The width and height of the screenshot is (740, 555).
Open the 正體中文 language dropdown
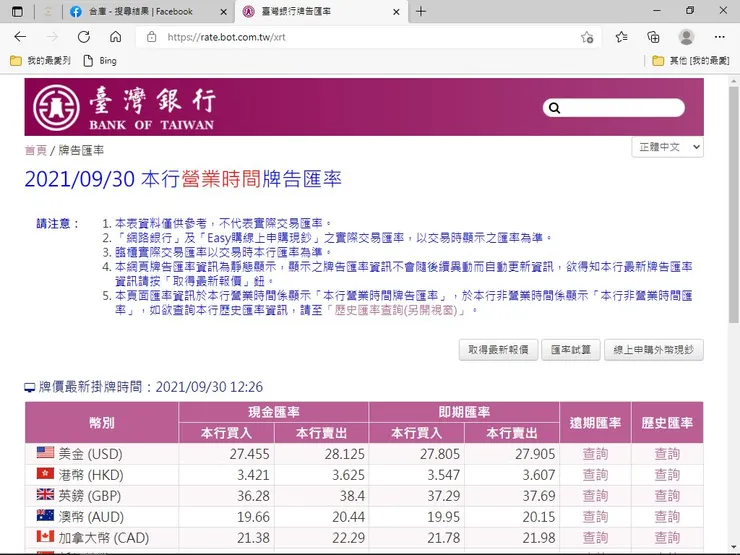click(667, 147)
